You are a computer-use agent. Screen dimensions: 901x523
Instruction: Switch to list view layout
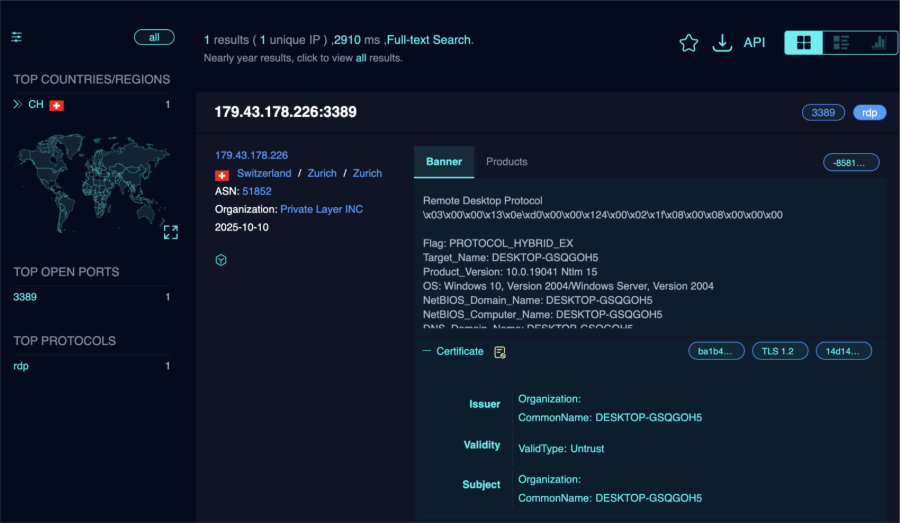tap(841, 42)
